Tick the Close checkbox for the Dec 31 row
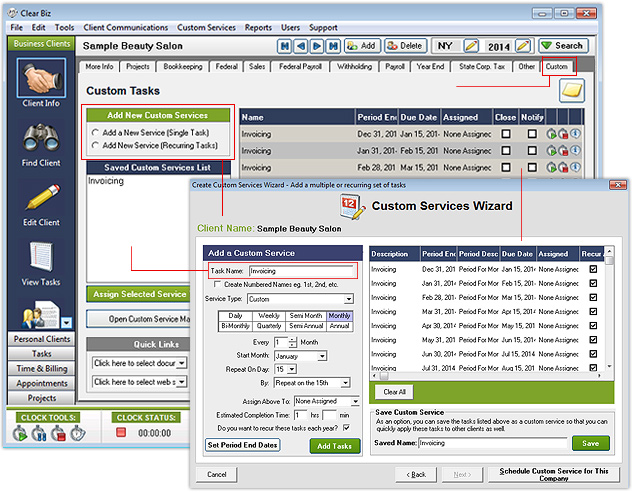Image resolution: width=635 pixels, height=492 pixels. (506, 134)
